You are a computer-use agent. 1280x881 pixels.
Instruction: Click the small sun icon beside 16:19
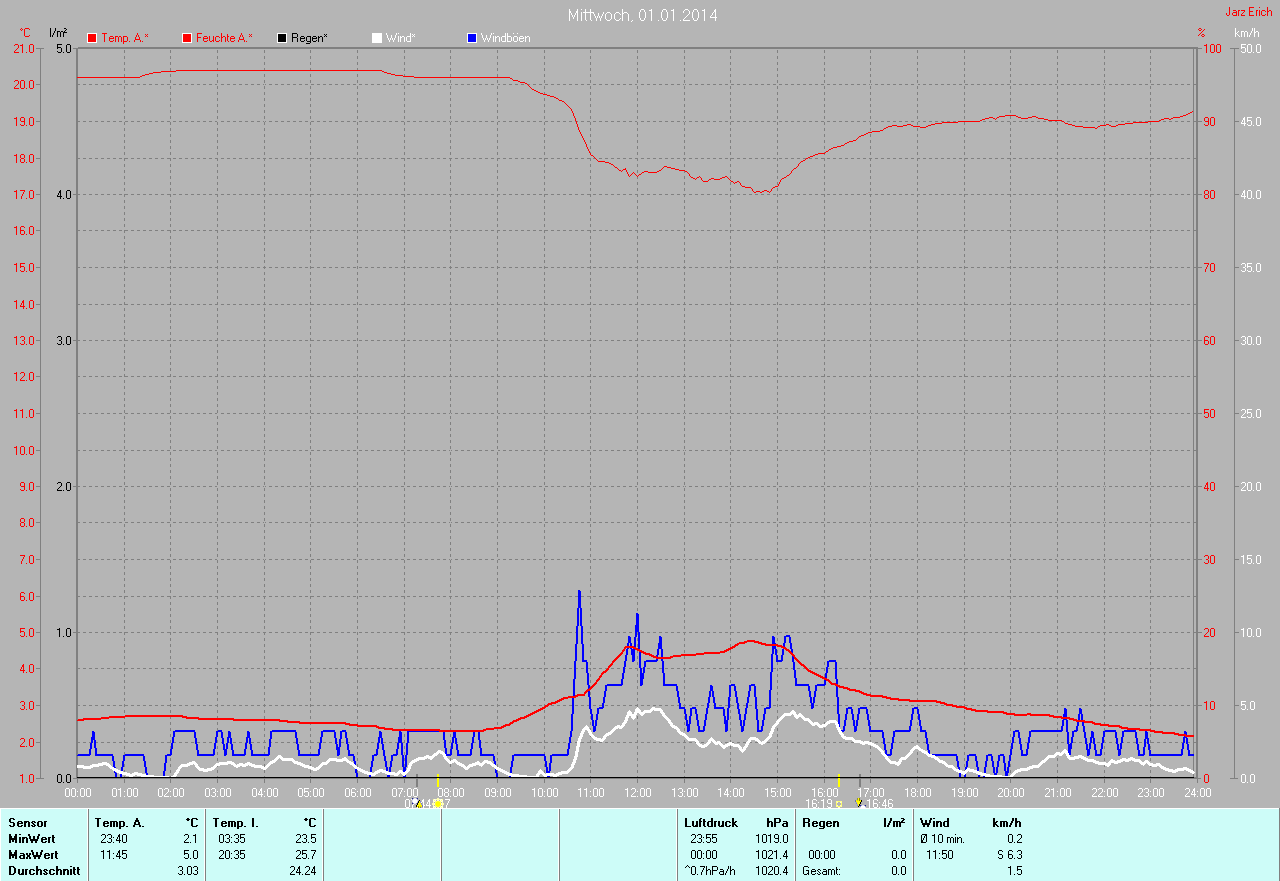[839, 803]
